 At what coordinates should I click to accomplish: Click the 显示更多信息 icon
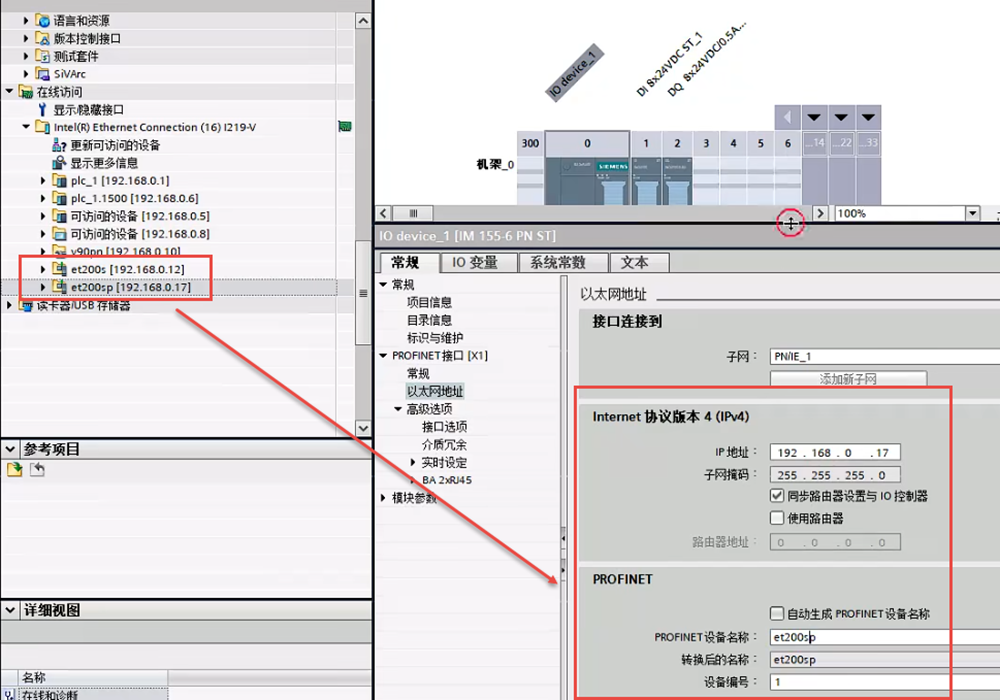pos(59,163)
